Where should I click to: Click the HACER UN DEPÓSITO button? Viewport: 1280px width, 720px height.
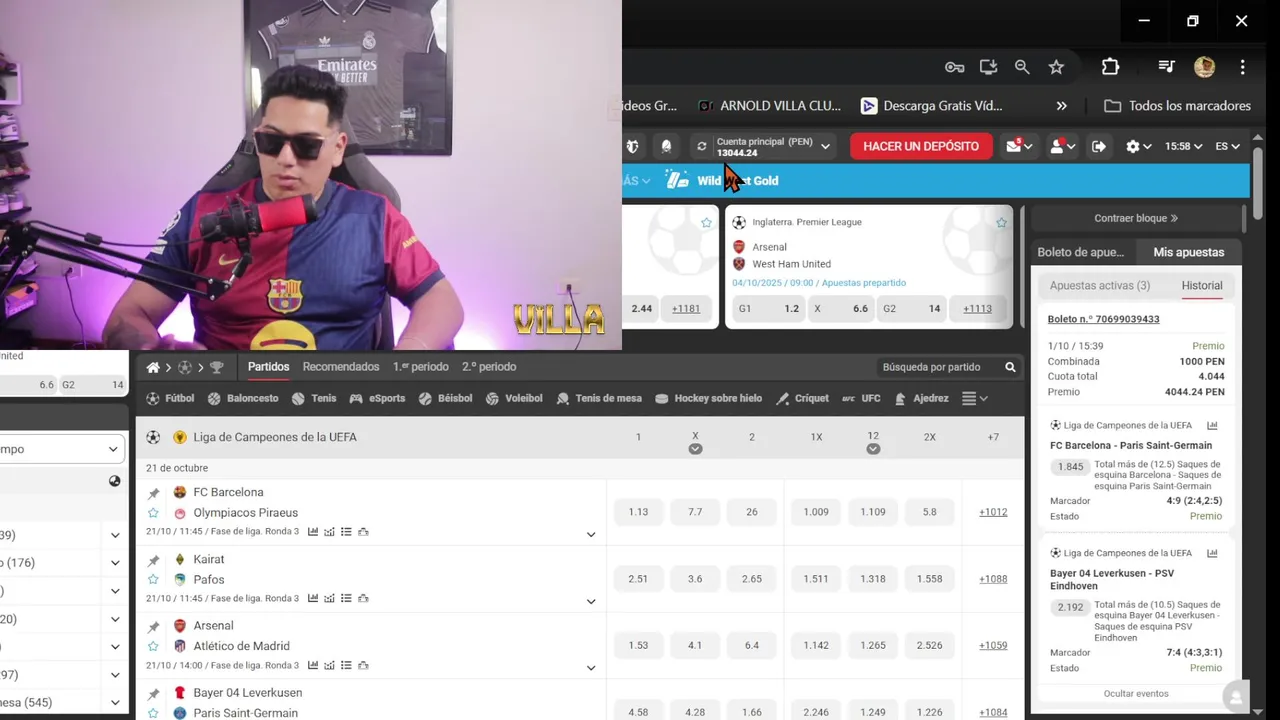921,146
